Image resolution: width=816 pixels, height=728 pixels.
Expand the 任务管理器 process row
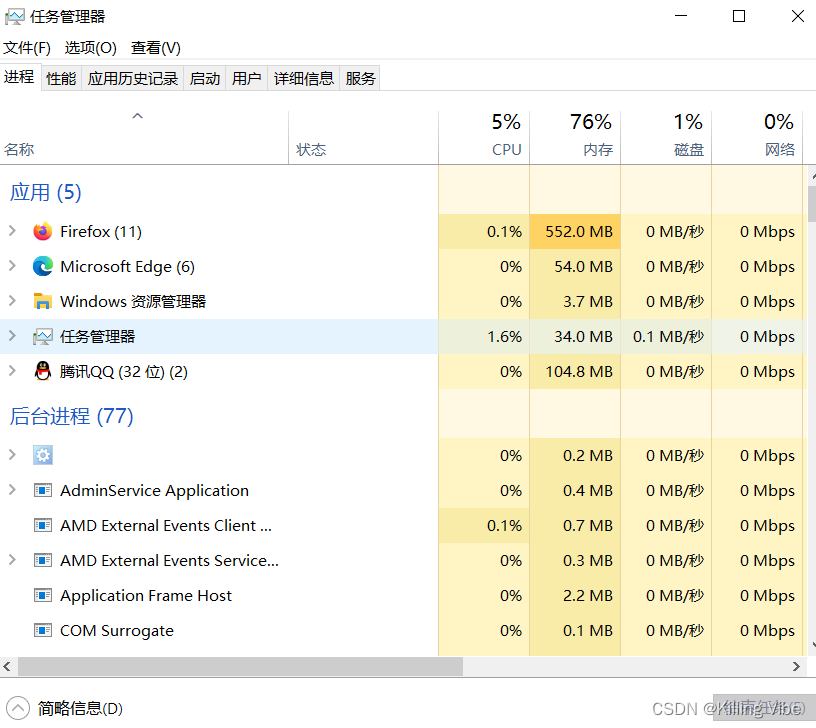[12, 336]
